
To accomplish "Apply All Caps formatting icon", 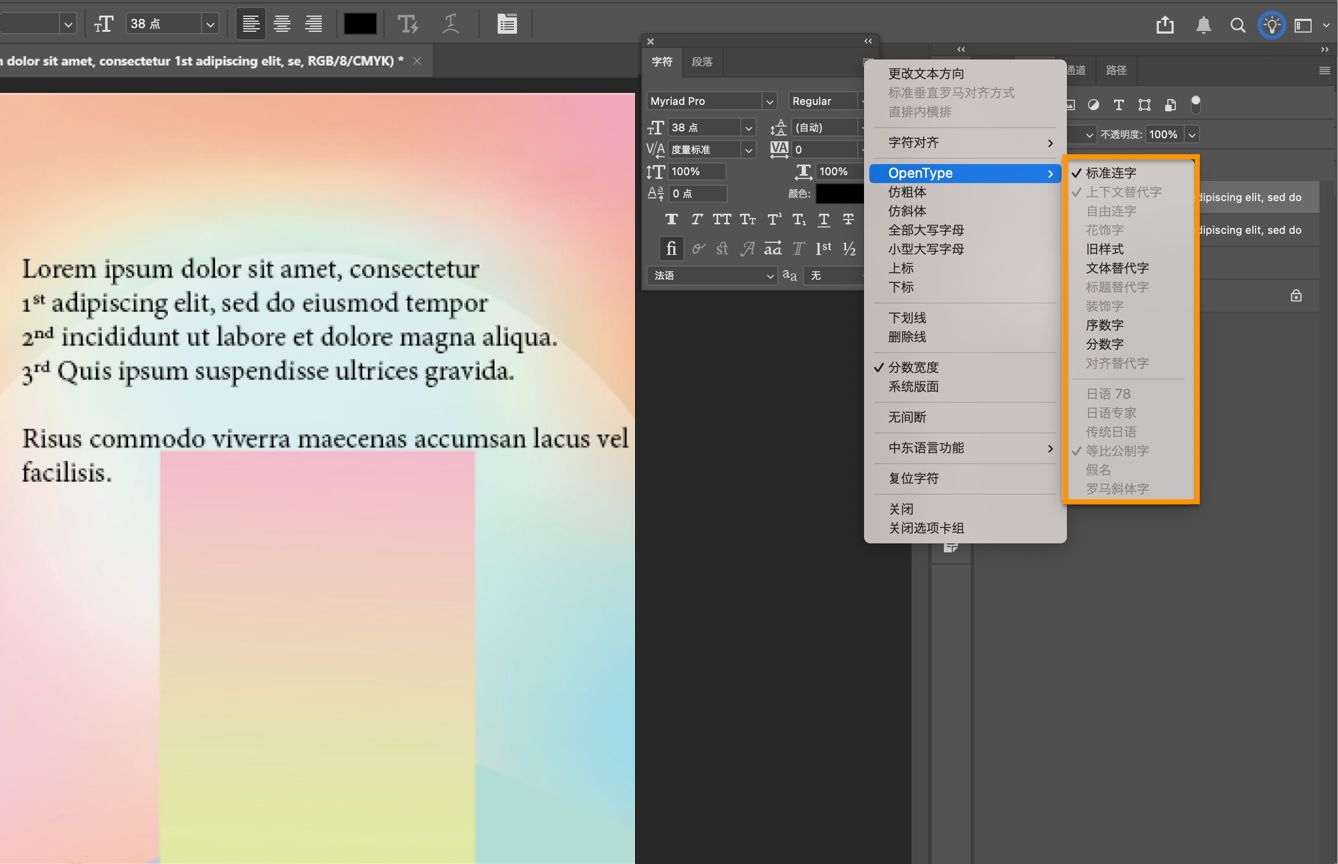I will 722,219.
